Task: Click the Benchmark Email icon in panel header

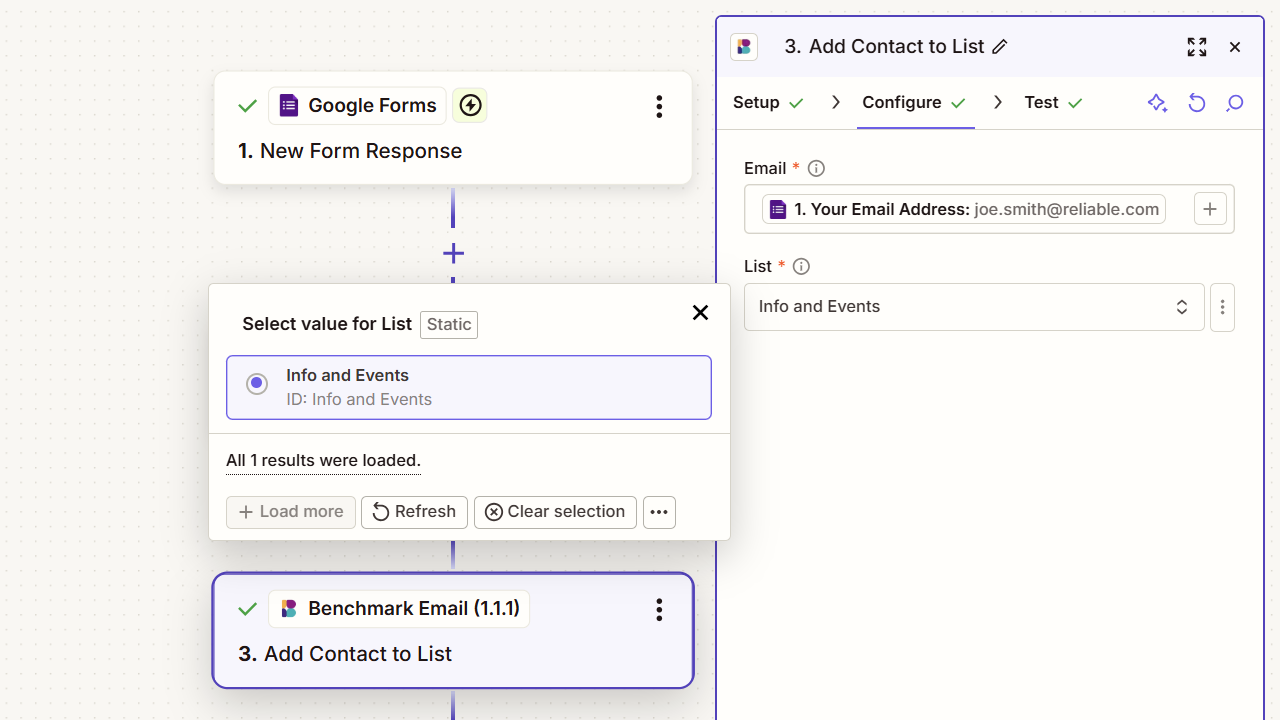Action: (x=744, y=47)
